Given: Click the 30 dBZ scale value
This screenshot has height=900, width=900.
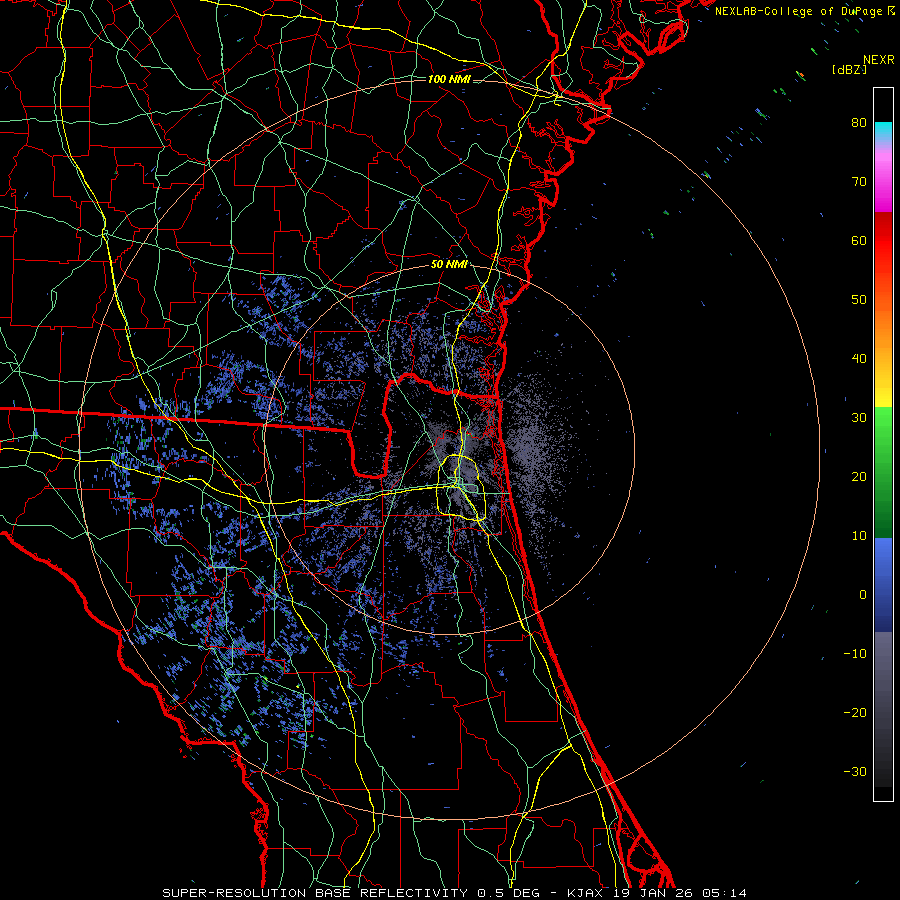Looking at the screenshot, I should click(859, 417).
